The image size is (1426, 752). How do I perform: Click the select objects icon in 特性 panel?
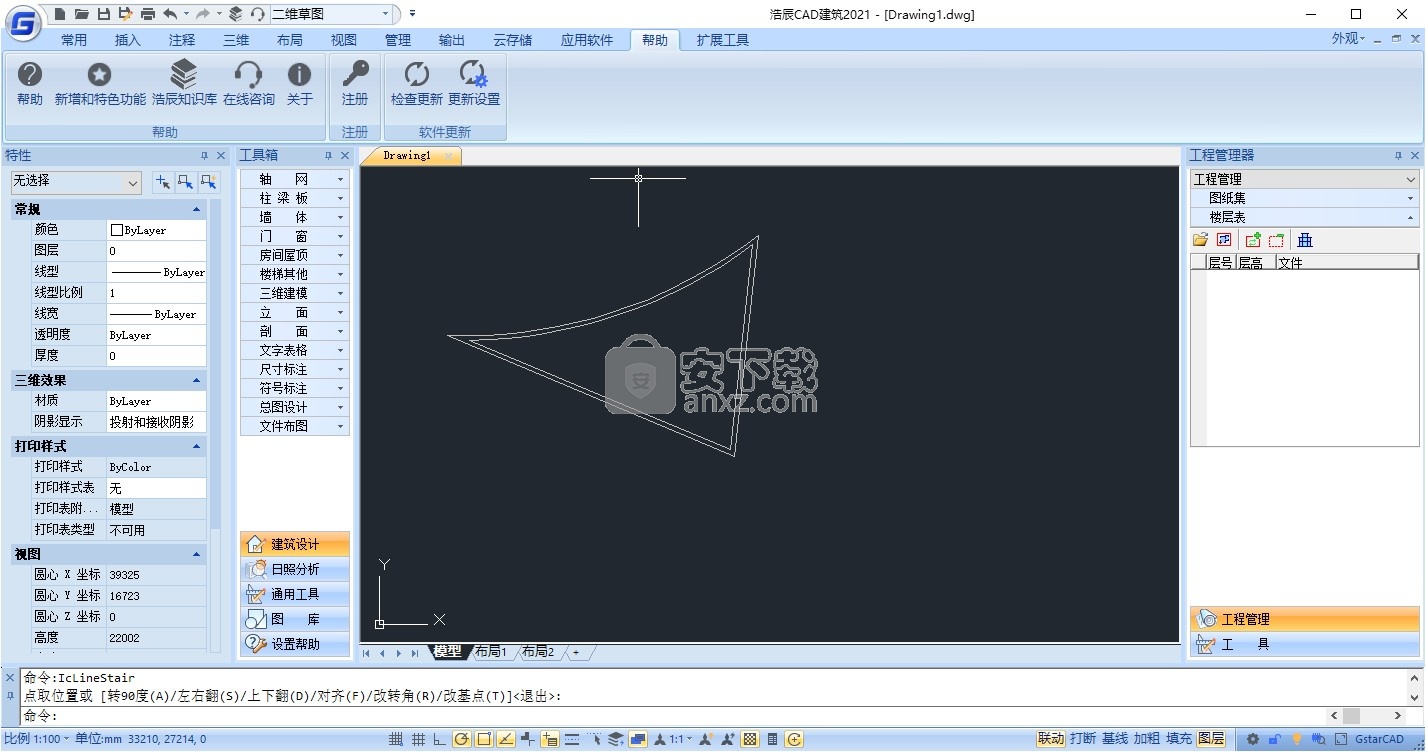click(185, 182)
